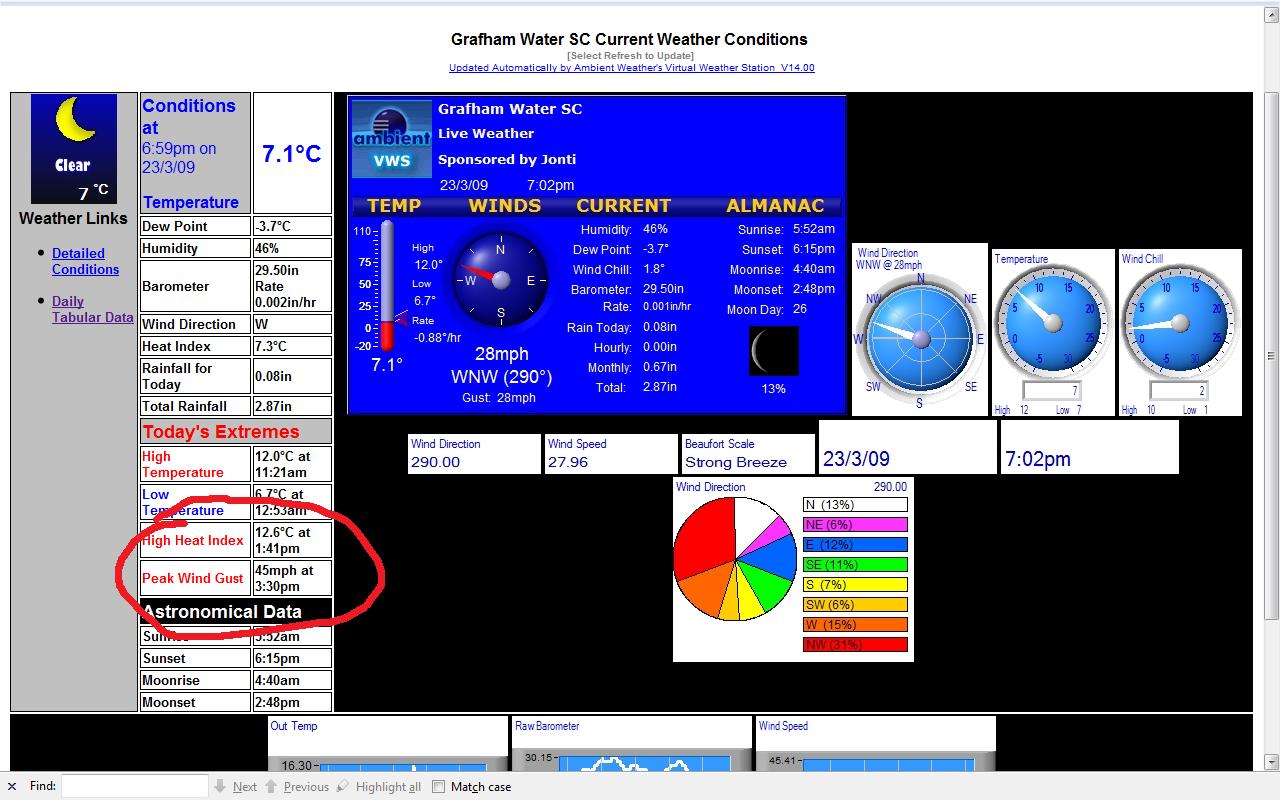Click the N (13%) white legend swatch
1280x800 pixels.
pyautogui.click(x=855, y=505)
